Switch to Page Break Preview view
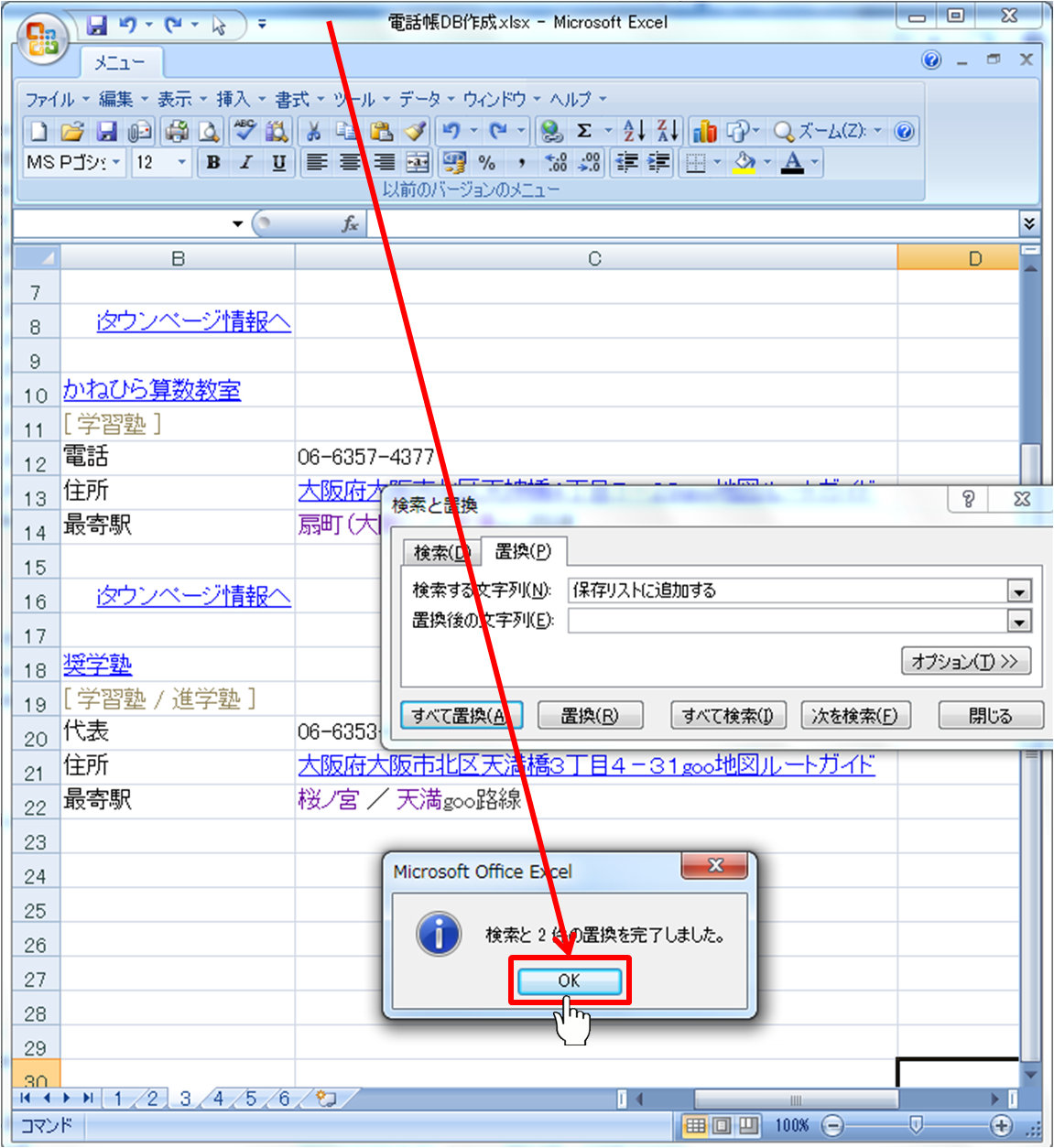The height and width of the screenshot is (1148, 1054). point(749,1125)
